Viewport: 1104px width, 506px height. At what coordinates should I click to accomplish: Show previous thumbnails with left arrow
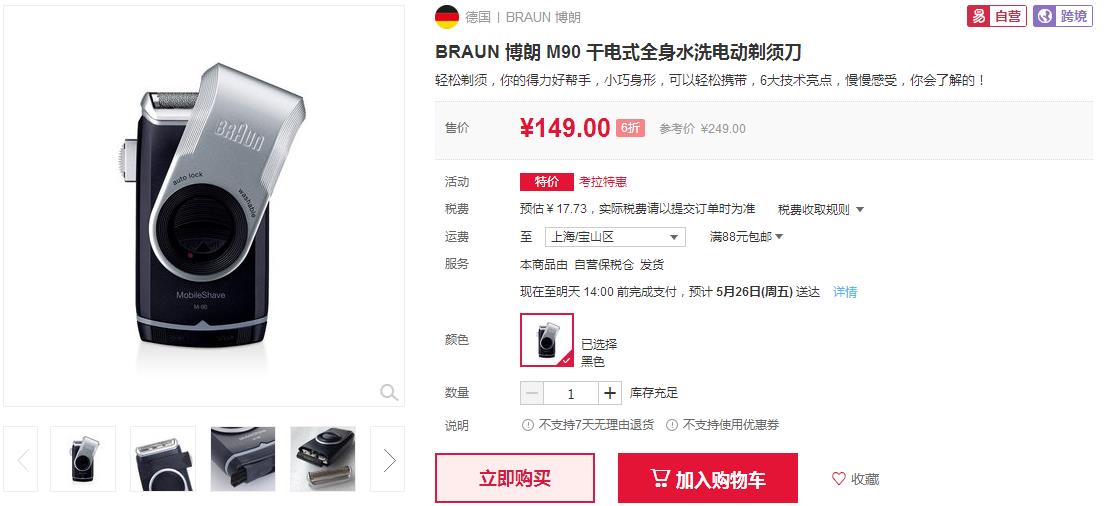20,459
